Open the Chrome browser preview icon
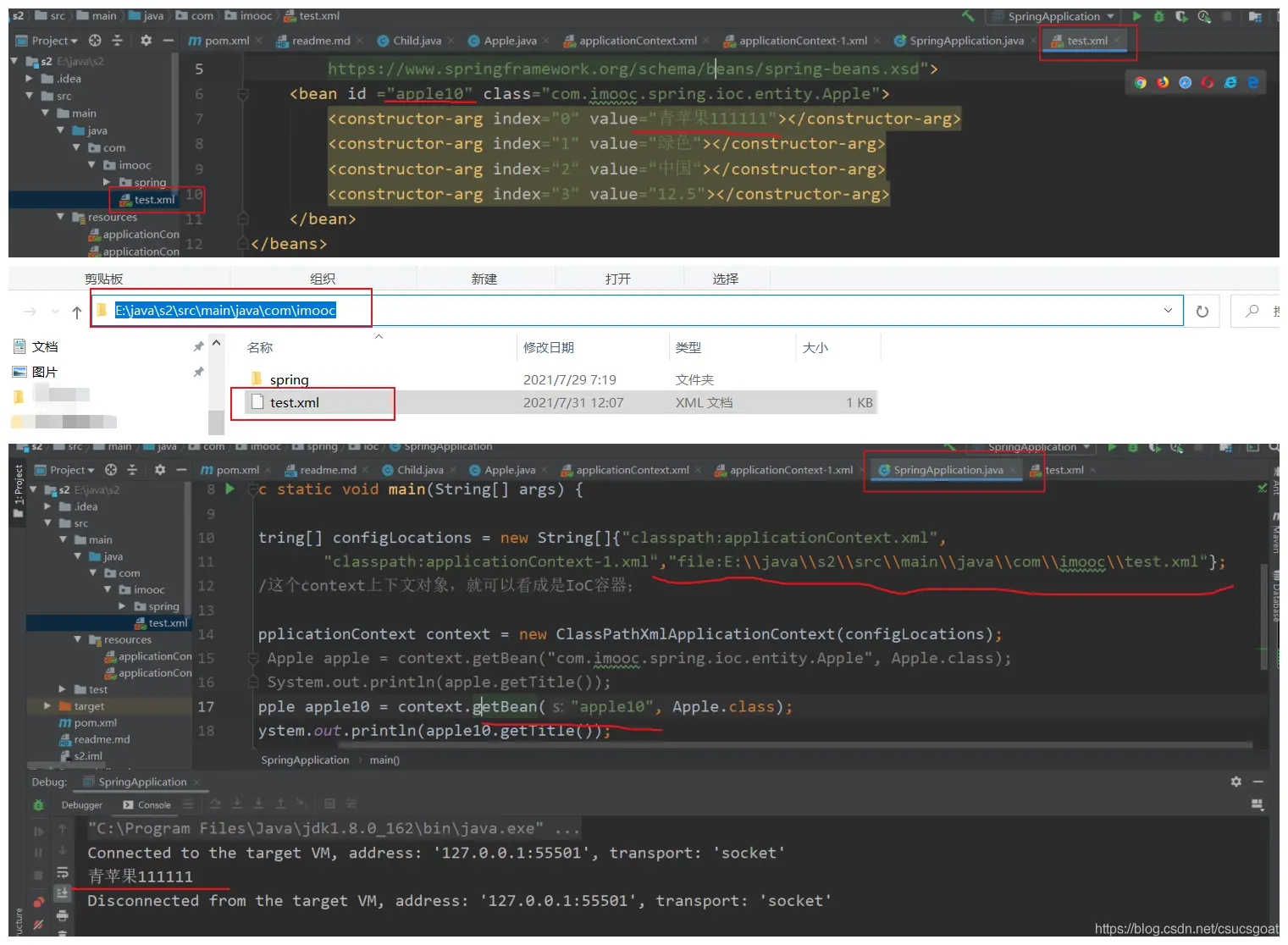The image size is (1288, 945). pos(1141,82)
